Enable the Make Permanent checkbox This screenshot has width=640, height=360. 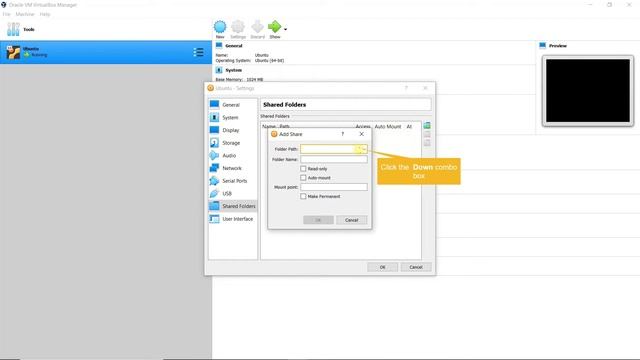coord(303,196)
